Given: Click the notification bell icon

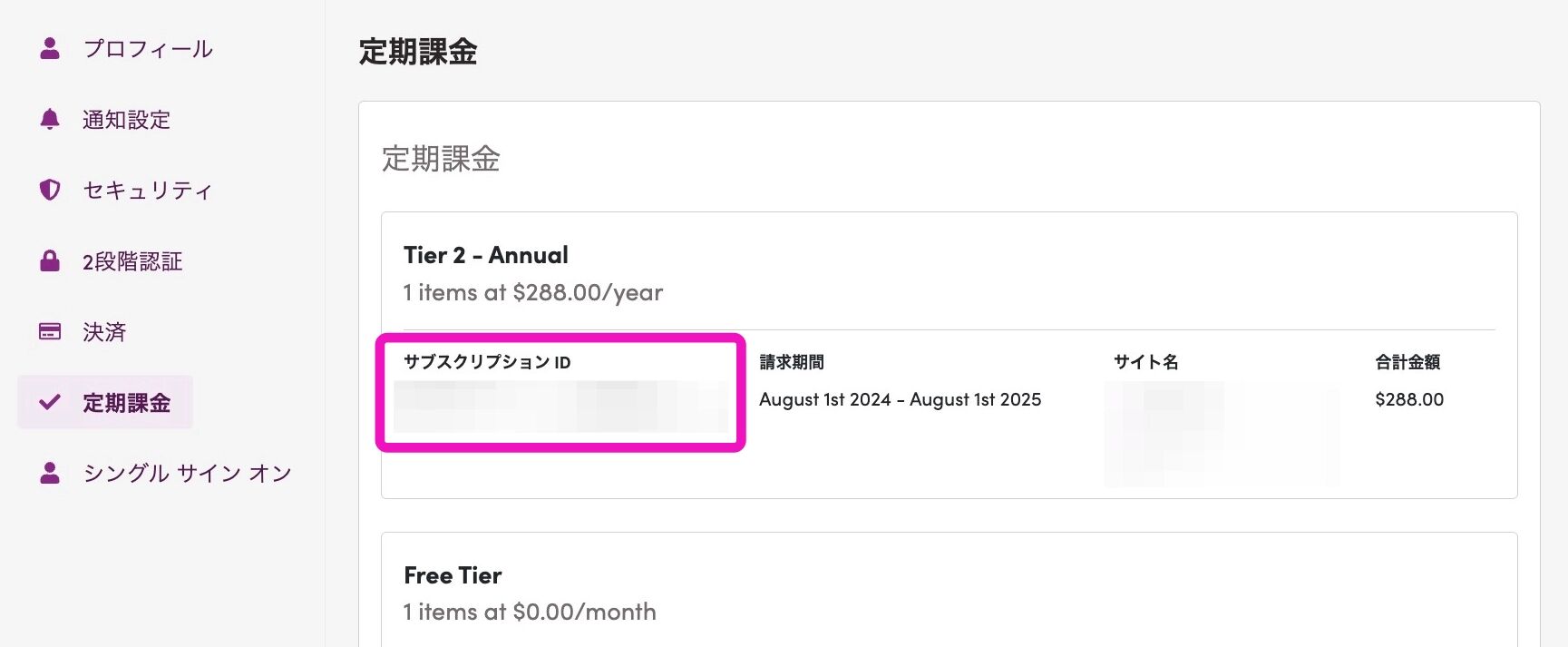Looking at the screenshot, I should [50, 119].
